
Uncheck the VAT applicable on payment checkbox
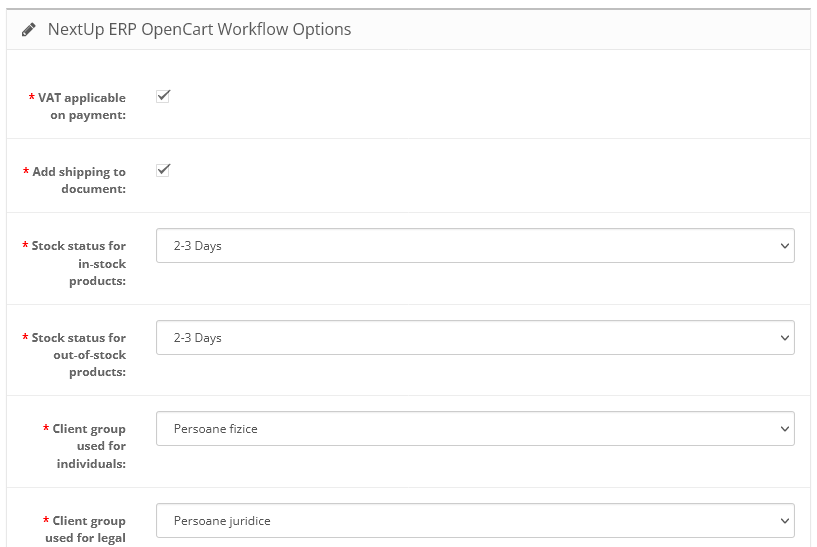coord(163,96)
